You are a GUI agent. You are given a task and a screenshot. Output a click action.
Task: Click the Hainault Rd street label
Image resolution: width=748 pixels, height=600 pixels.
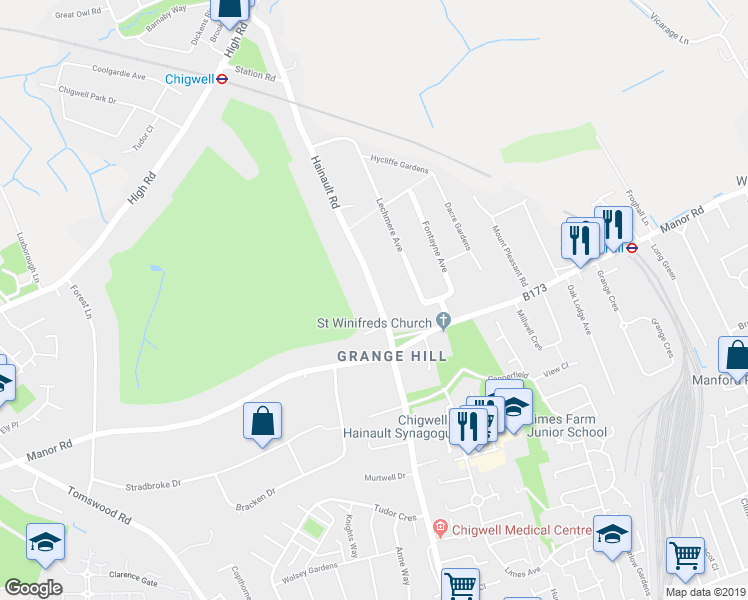coord(325,182)
